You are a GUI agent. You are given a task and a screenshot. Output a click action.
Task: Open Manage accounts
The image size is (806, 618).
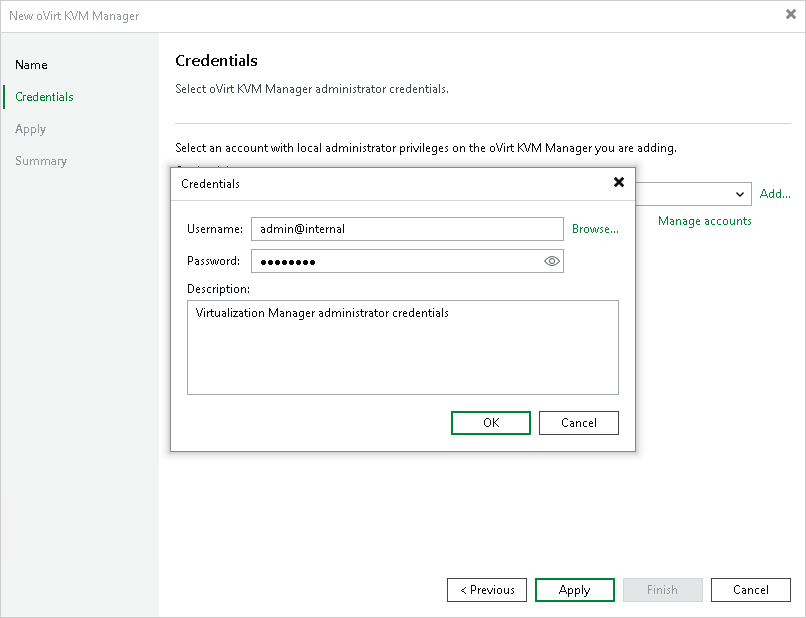click(x=704, y=221)
